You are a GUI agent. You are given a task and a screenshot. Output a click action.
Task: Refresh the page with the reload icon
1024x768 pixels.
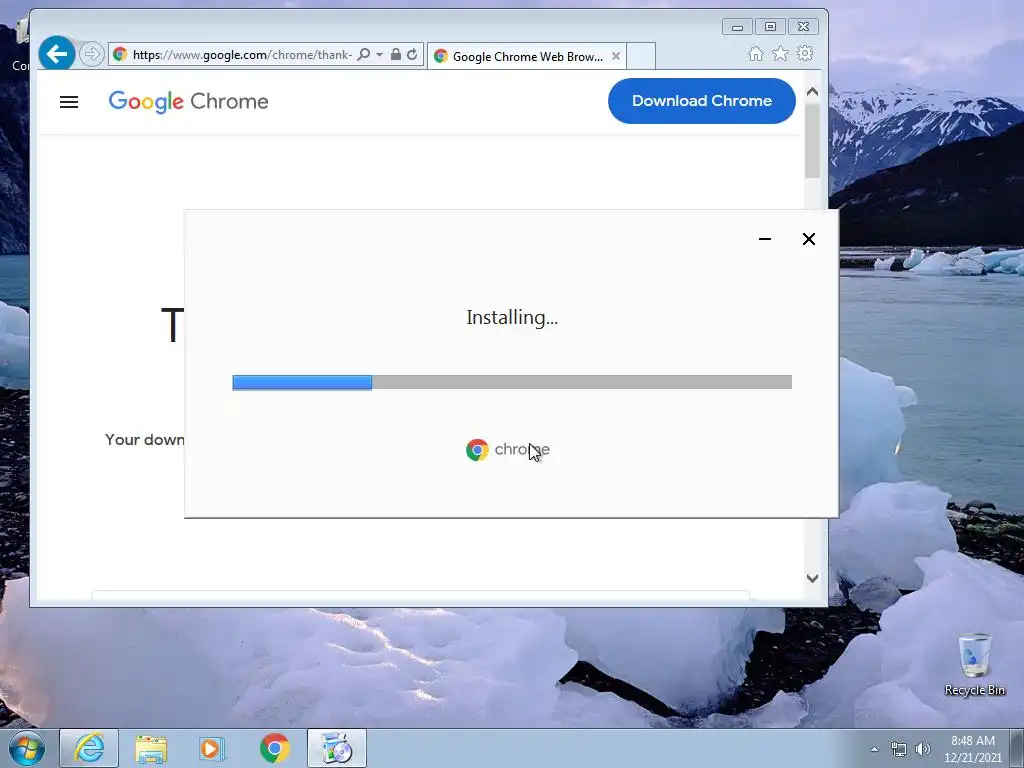(412, 54)
